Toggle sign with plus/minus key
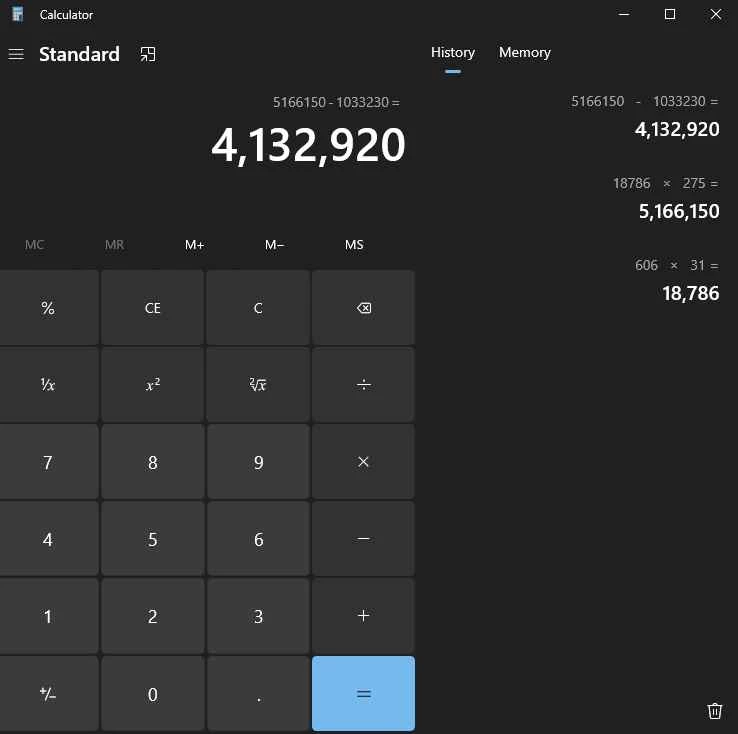The image size is (738, 734). pyautogui.click(x=48, y=694)
